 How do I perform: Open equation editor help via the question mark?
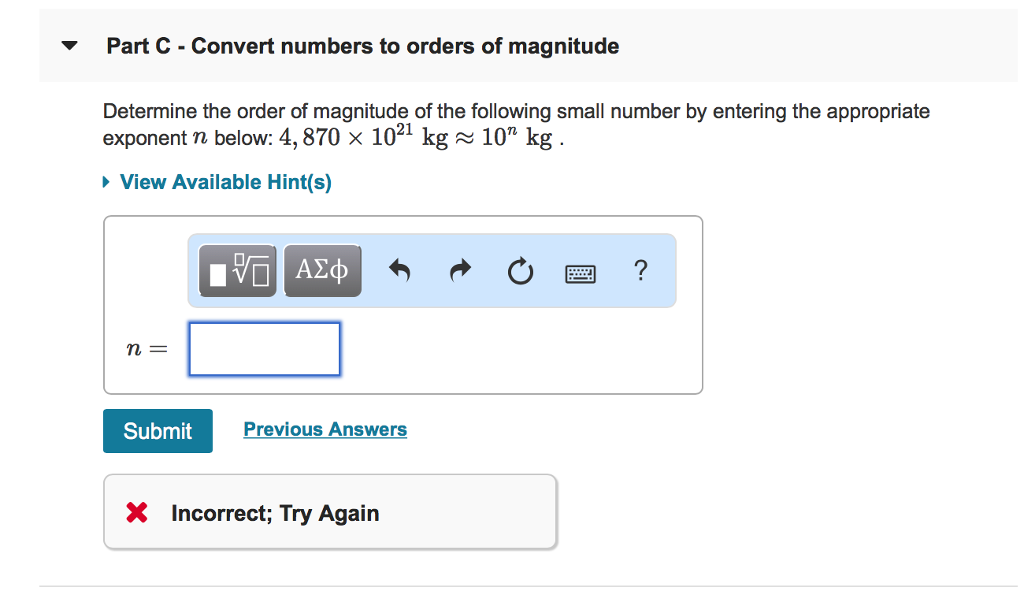click(x=640, y=270)
